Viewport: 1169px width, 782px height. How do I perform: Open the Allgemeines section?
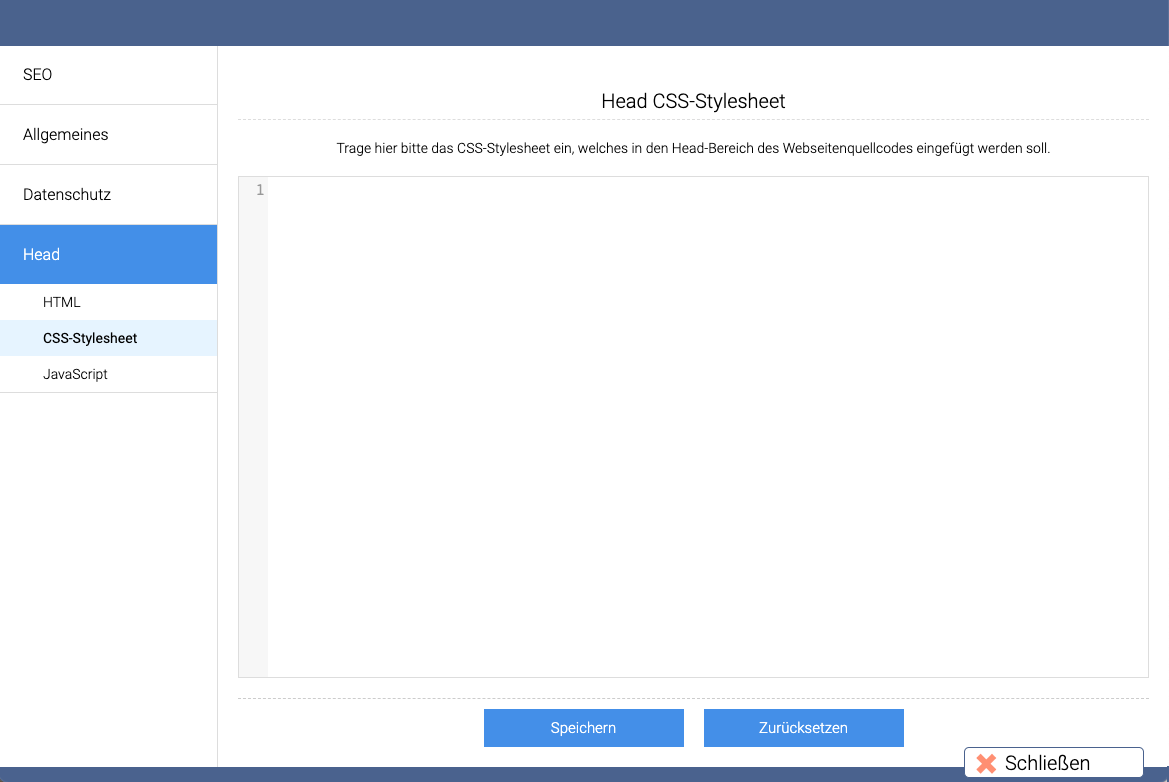pos(108,135)
